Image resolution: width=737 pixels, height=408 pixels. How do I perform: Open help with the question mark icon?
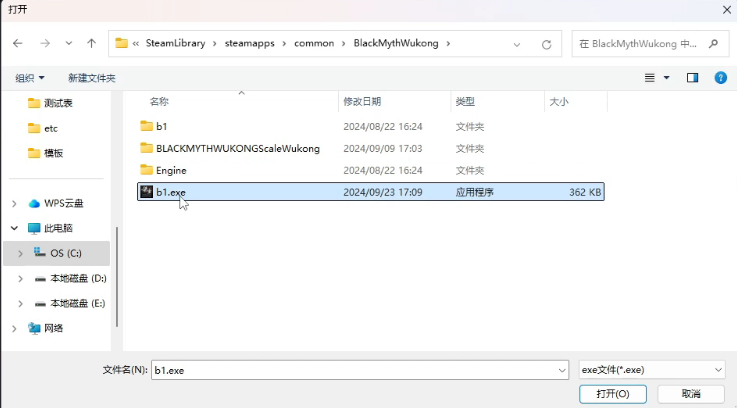point(721,78)
